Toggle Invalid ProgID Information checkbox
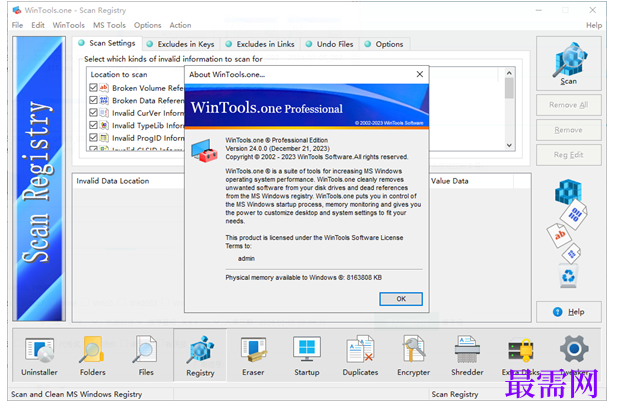Screen dimensions: 617x415 click(93, 138)
